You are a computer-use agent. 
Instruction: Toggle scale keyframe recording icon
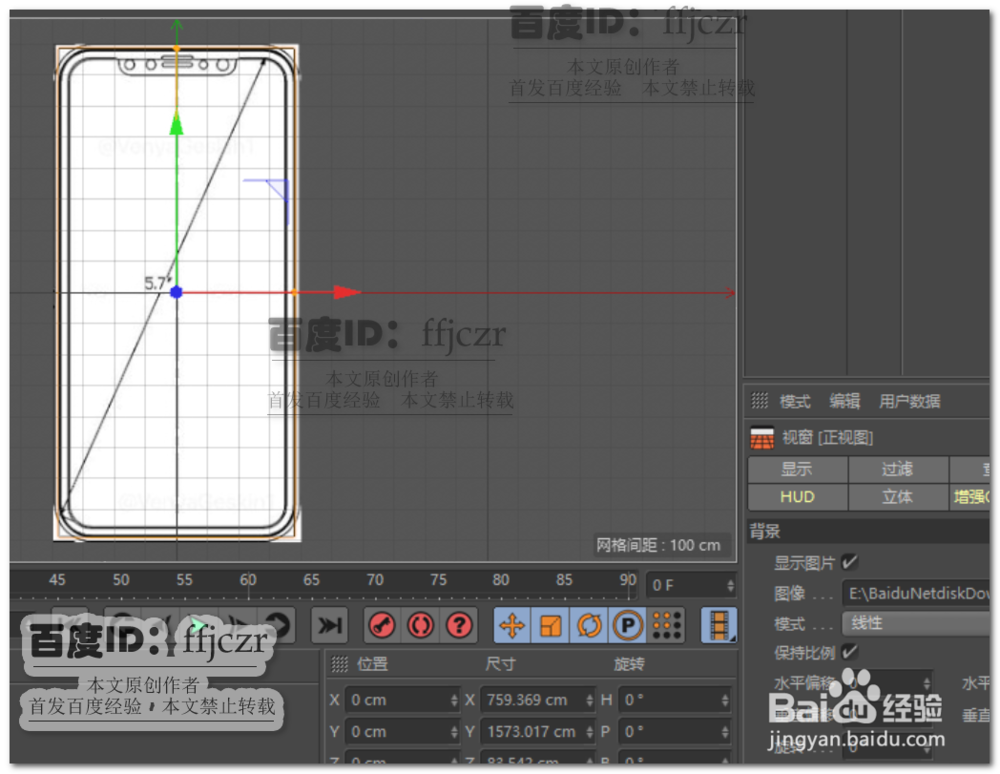(550, 625)
